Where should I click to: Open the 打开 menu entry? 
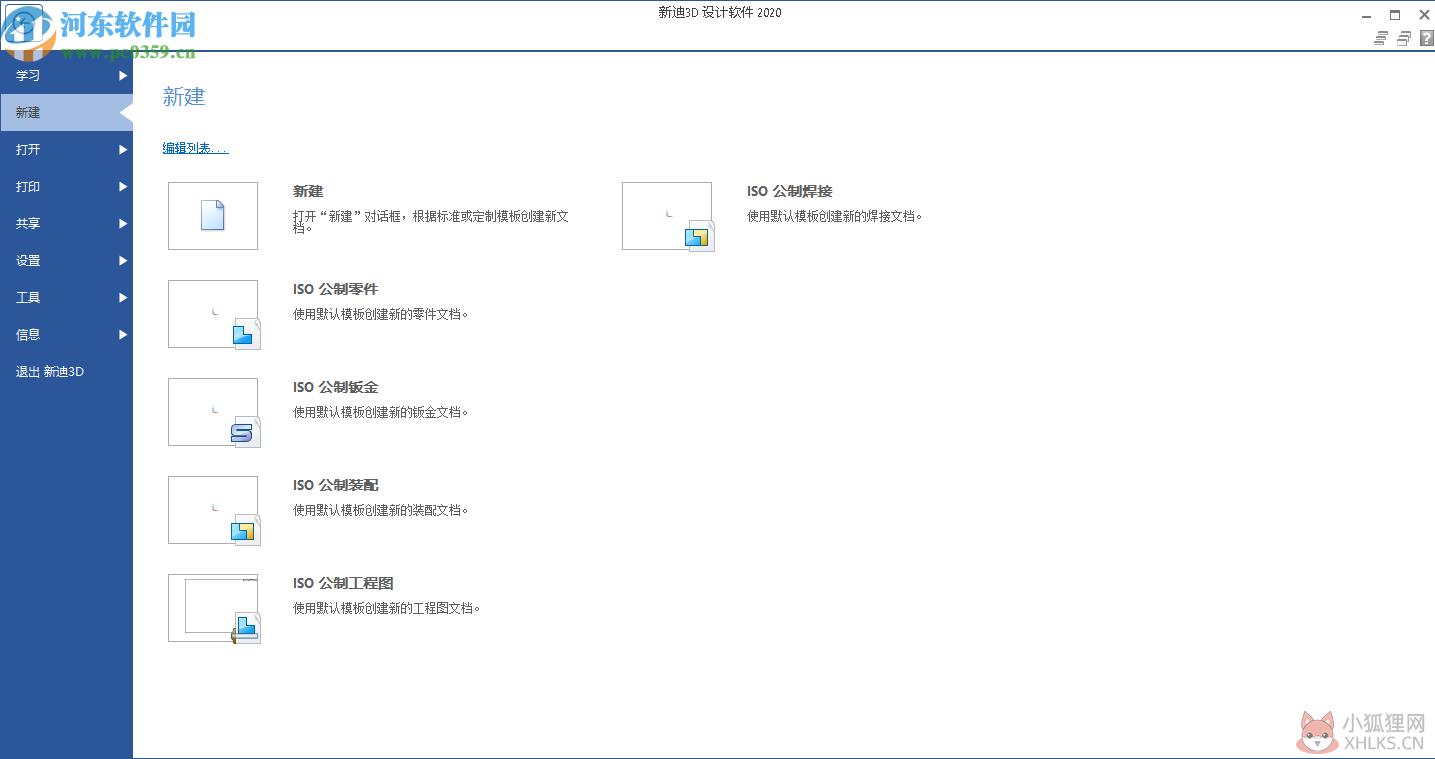coord(66,150)
